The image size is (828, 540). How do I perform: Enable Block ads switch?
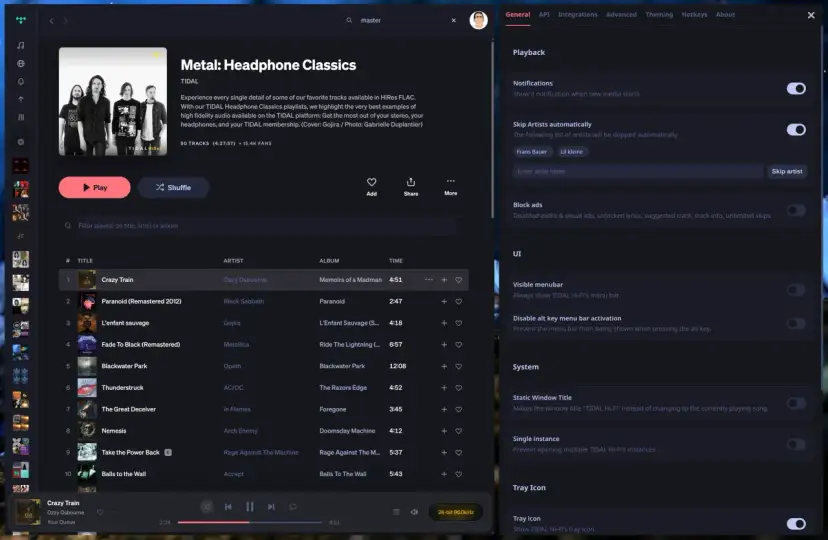pyautogui.click(x=796, y=210)
